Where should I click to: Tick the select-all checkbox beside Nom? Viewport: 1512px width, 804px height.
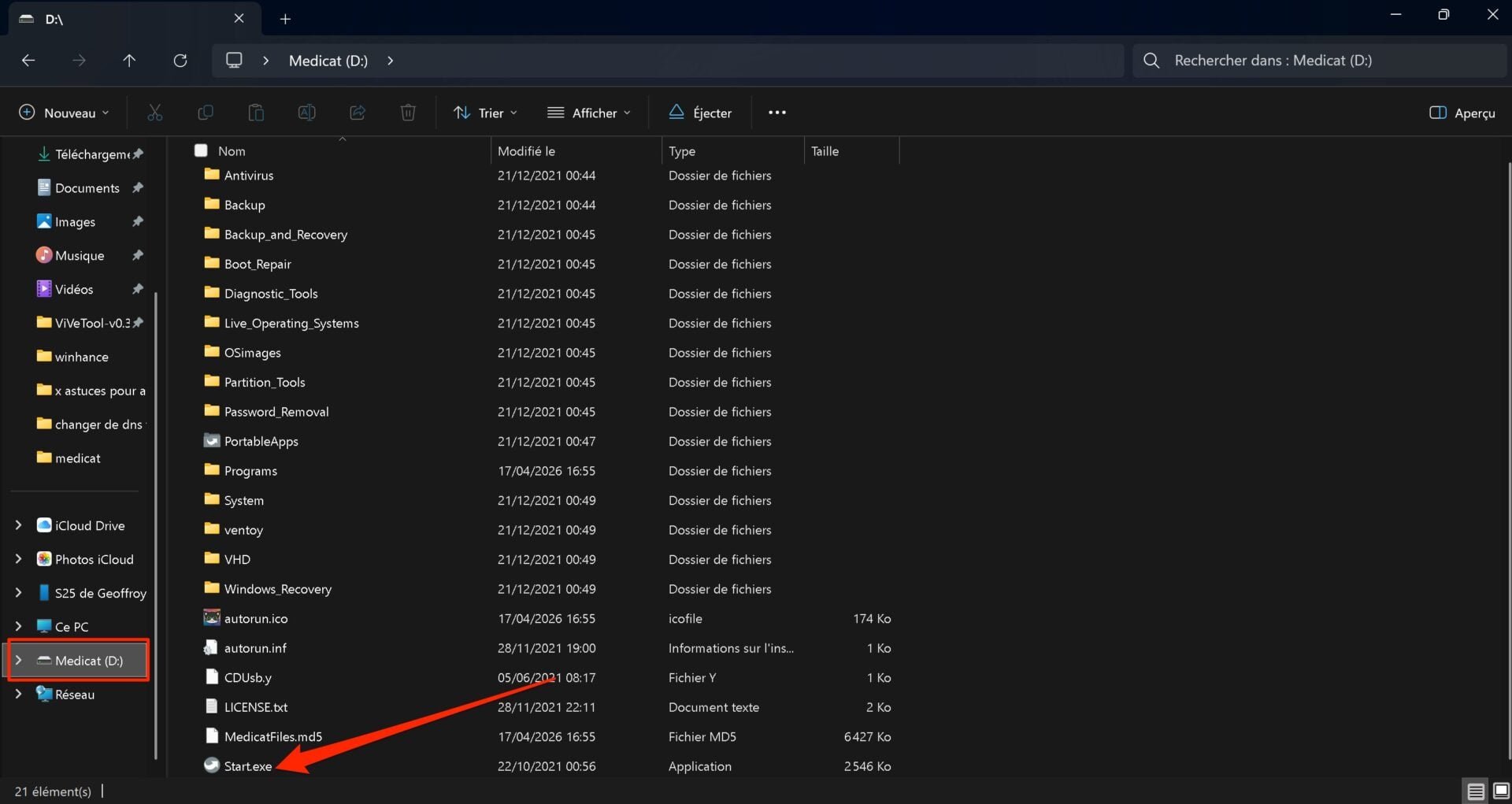pos(201,150)
